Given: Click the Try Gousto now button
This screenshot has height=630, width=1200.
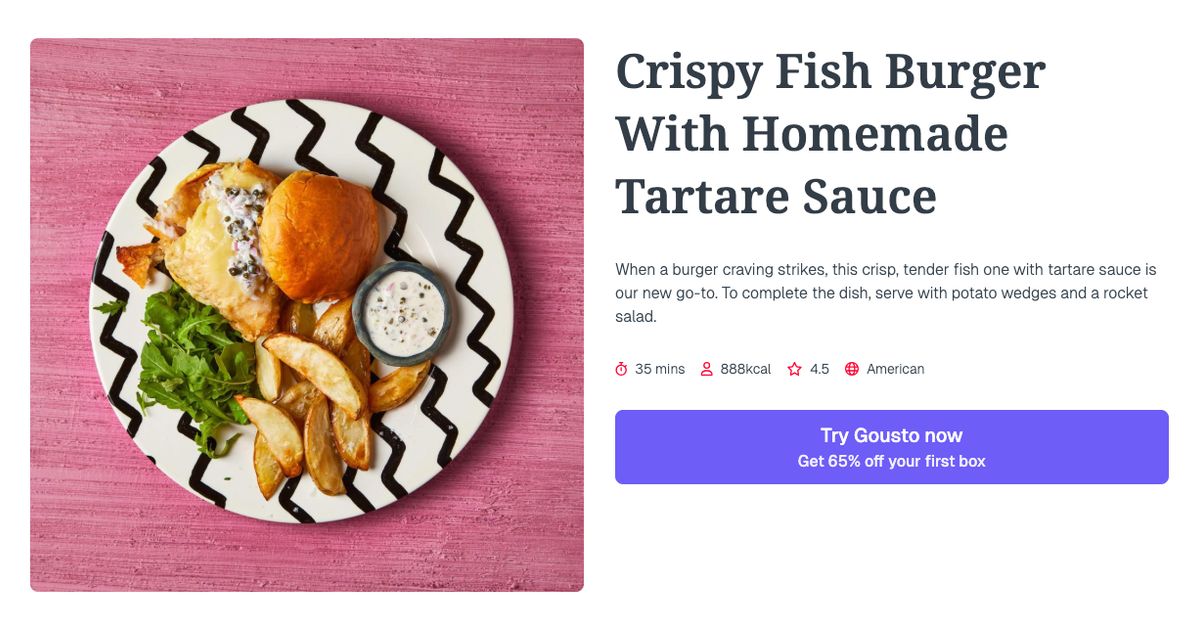Looking at the screenshot, I should click(891, 435).
